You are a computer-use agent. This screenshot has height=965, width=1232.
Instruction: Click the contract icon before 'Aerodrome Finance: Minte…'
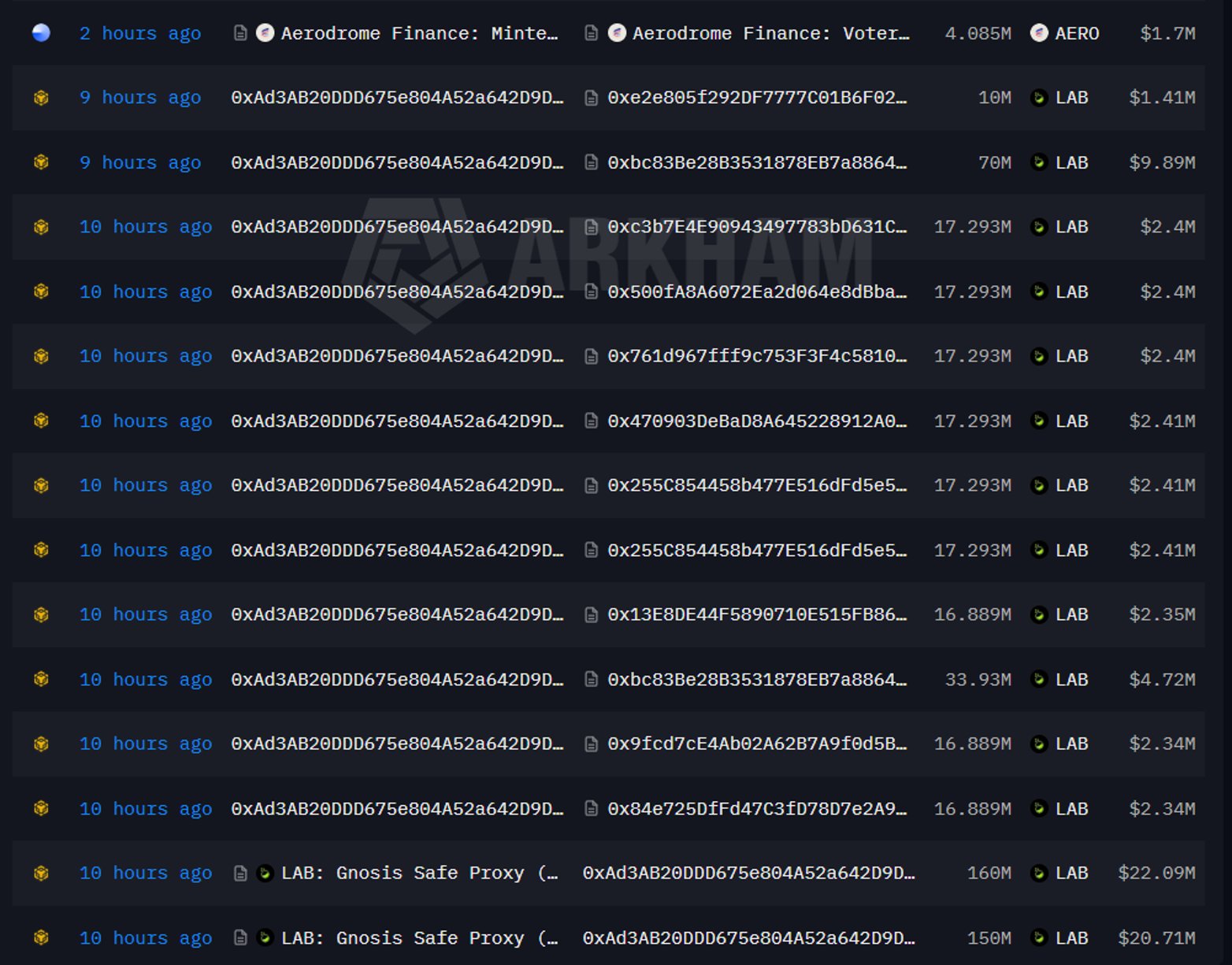[240, 33]
